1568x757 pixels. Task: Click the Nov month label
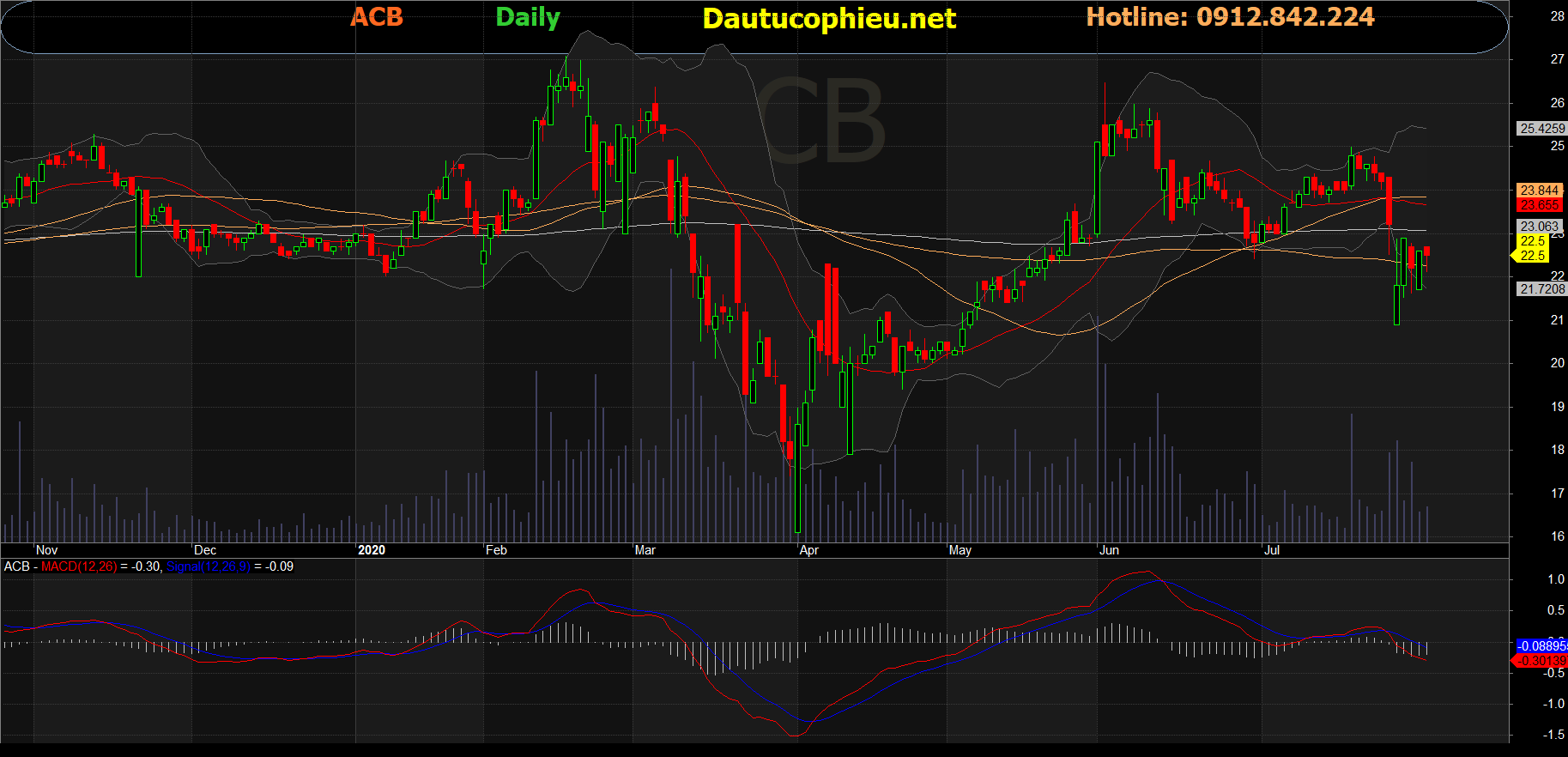pos(47,550)
